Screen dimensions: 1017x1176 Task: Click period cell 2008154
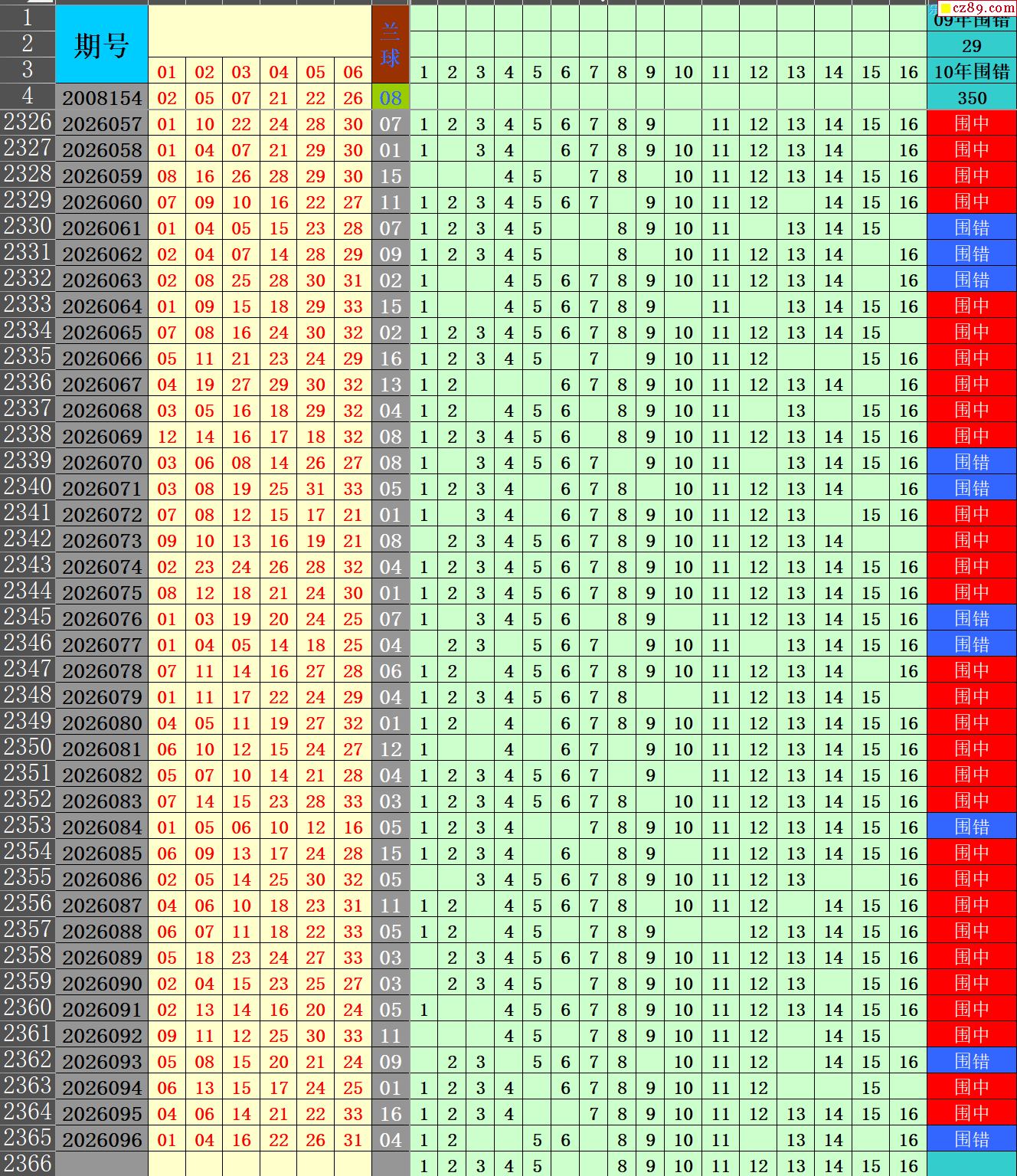pyautogui.click(x=102, y=97)
